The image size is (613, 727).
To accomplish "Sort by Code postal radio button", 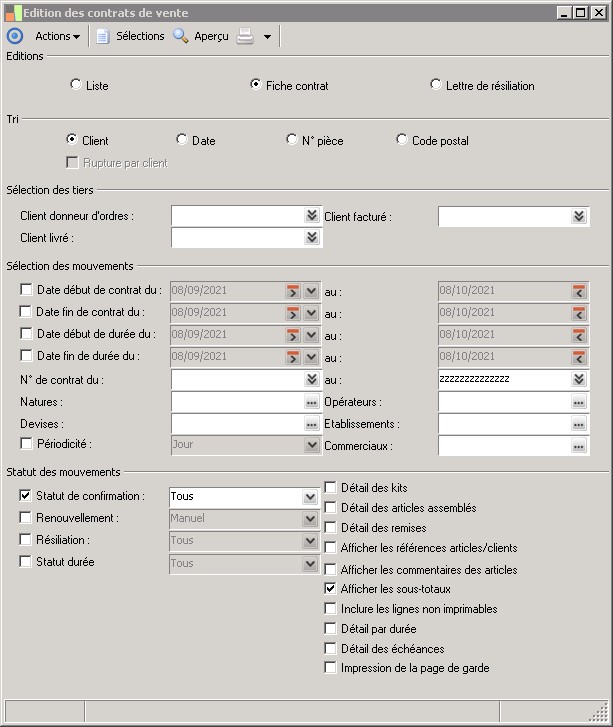I will pos(402,140).
